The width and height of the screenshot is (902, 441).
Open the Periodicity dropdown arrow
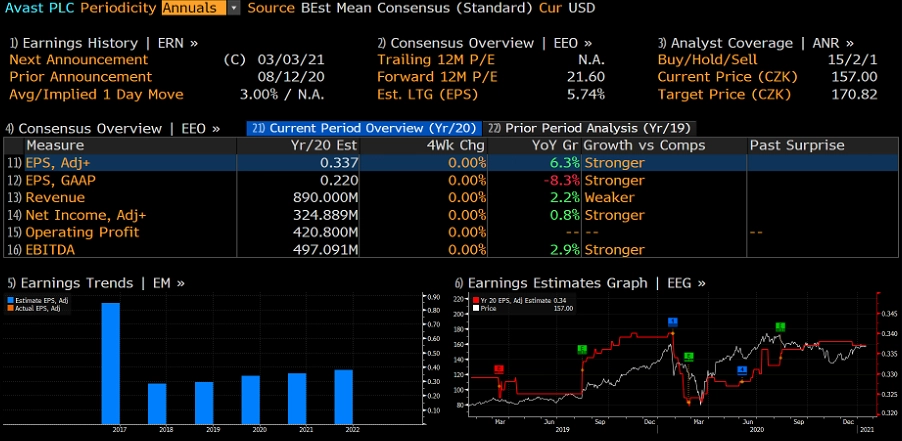(234, 8)
